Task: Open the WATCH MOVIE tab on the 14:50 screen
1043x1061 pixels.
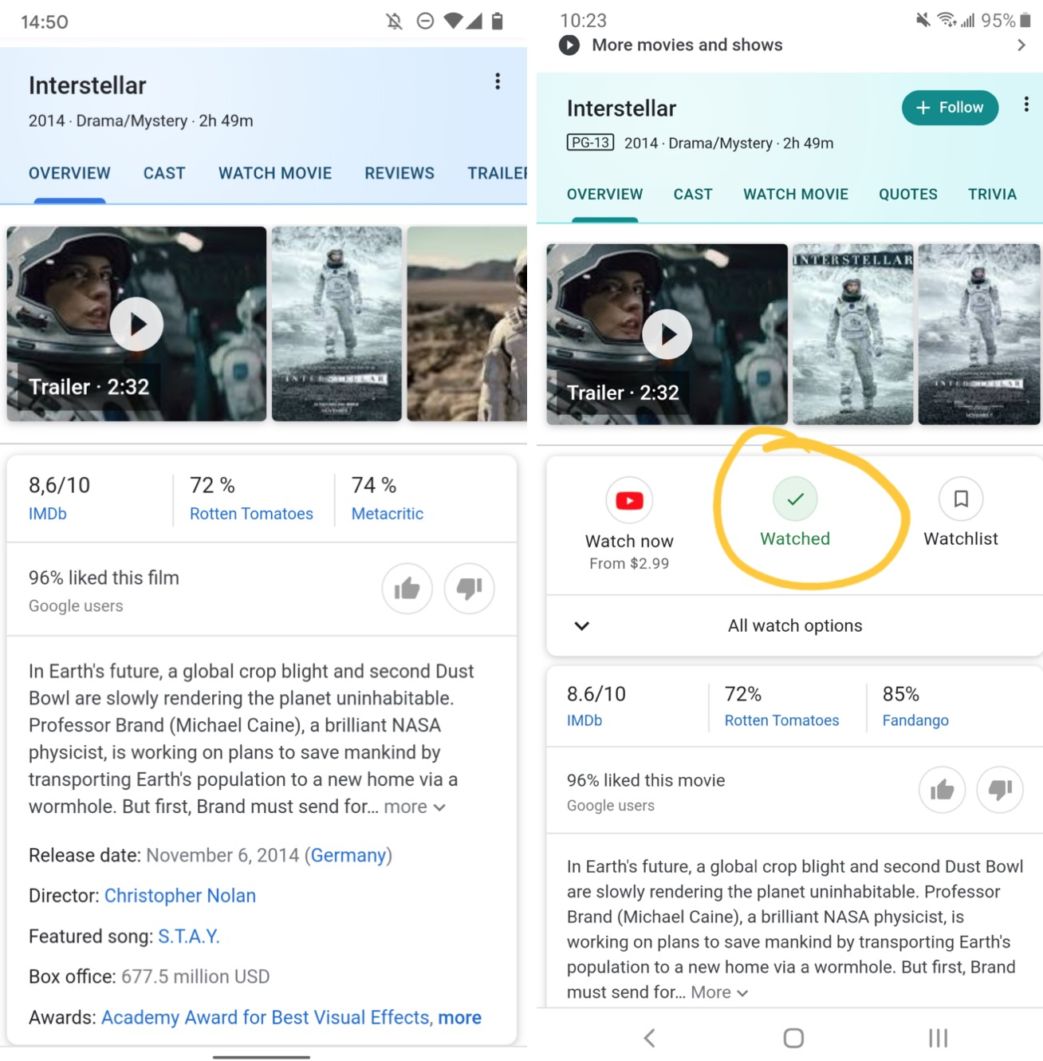Action: (x=275, y=173)
